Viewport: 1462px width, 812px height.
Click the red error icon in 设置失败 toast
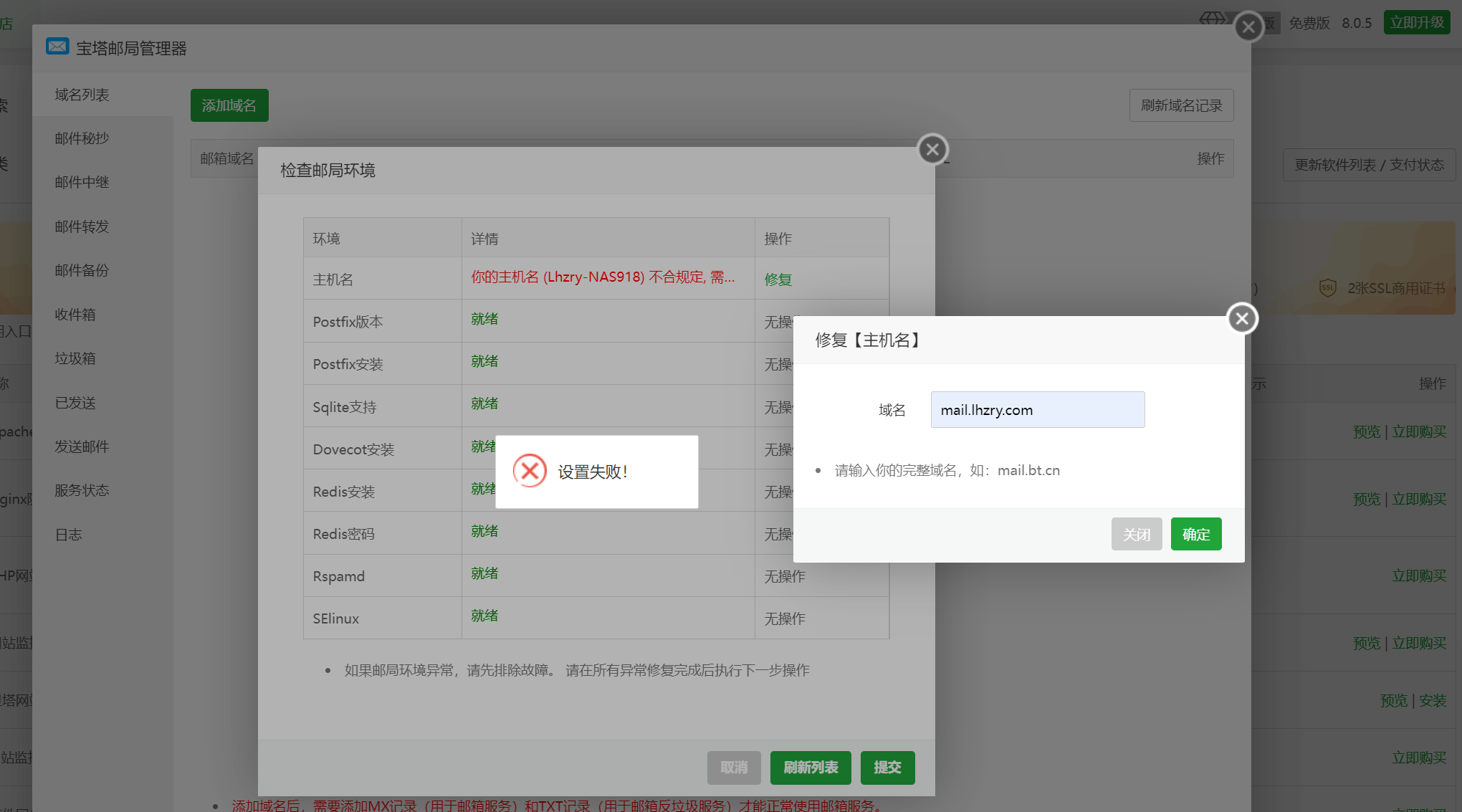point(530,471)
